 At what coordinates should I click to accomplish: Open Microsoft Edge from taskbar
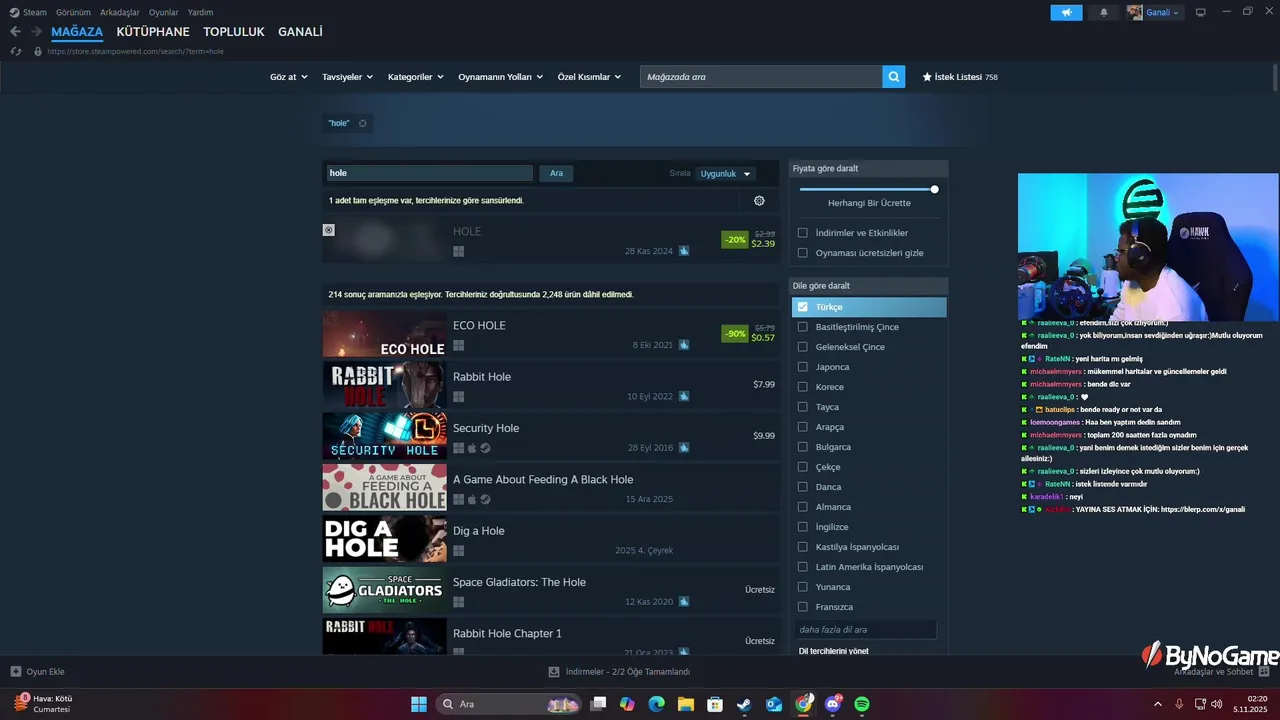(656, 704)
